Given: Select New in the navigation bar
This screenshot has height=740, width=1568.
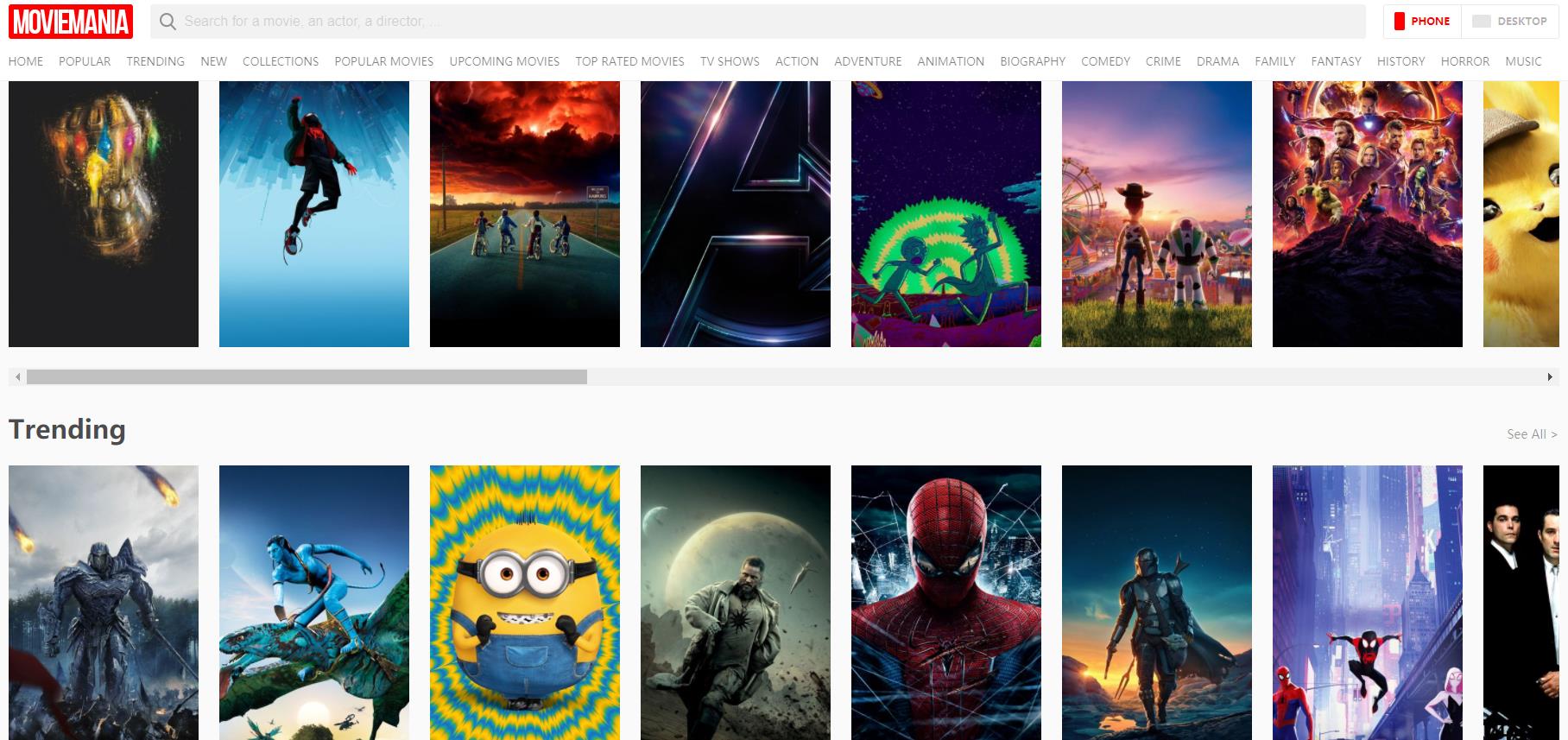Looking at the screenshot, I should (x=213, y=61).
